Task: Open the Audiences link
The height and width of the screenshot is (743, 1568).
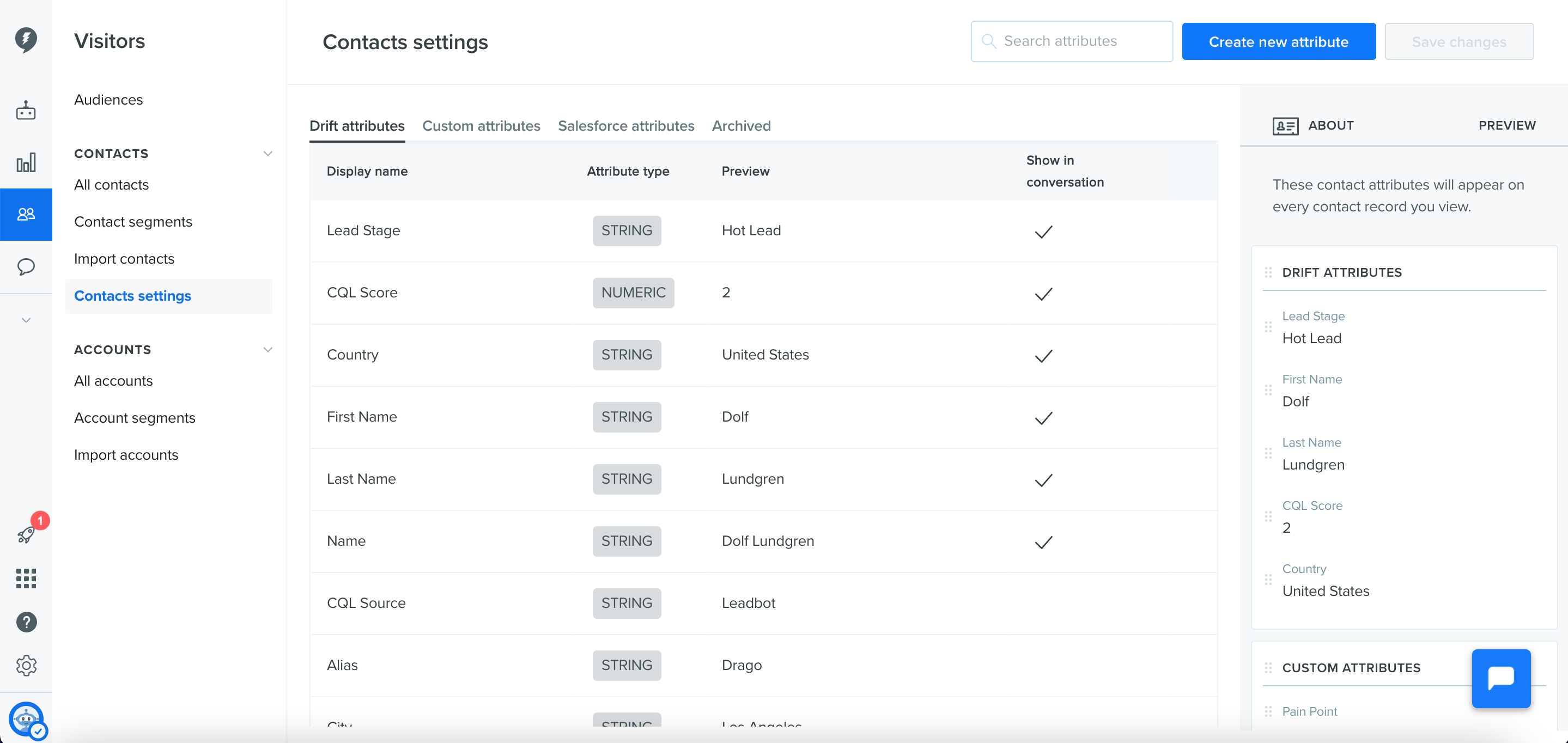Action: 108,99
